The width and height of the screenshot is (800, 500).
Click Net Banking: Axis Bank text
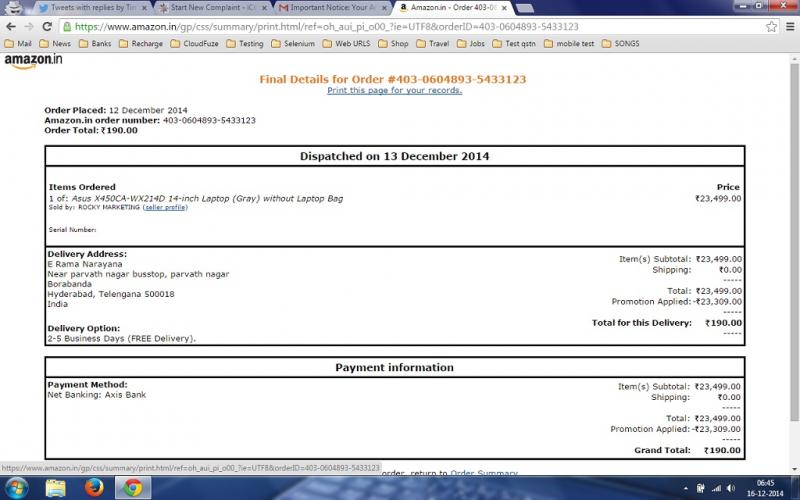click(x=97, y=394)
